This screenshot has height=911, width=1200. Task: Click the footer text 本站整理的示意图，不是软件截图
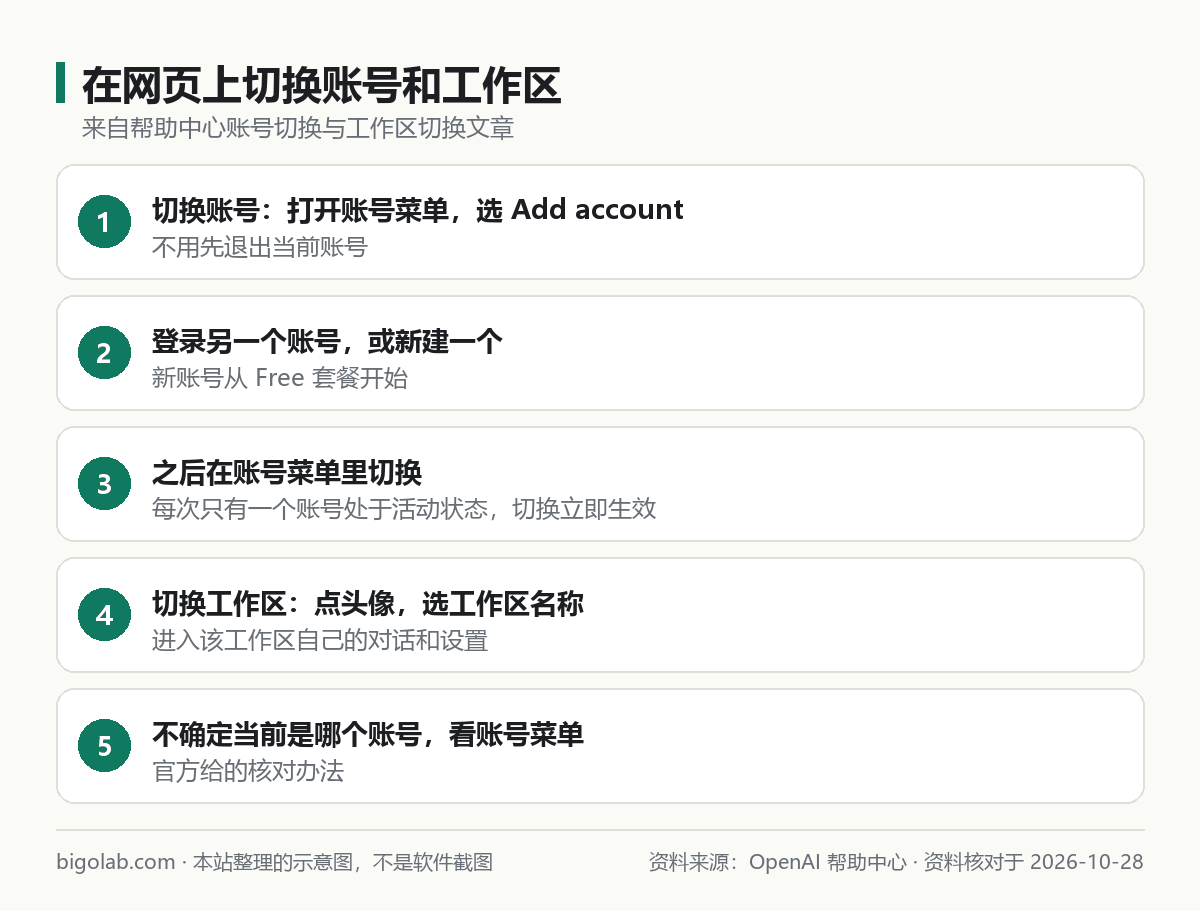(343, 862)
